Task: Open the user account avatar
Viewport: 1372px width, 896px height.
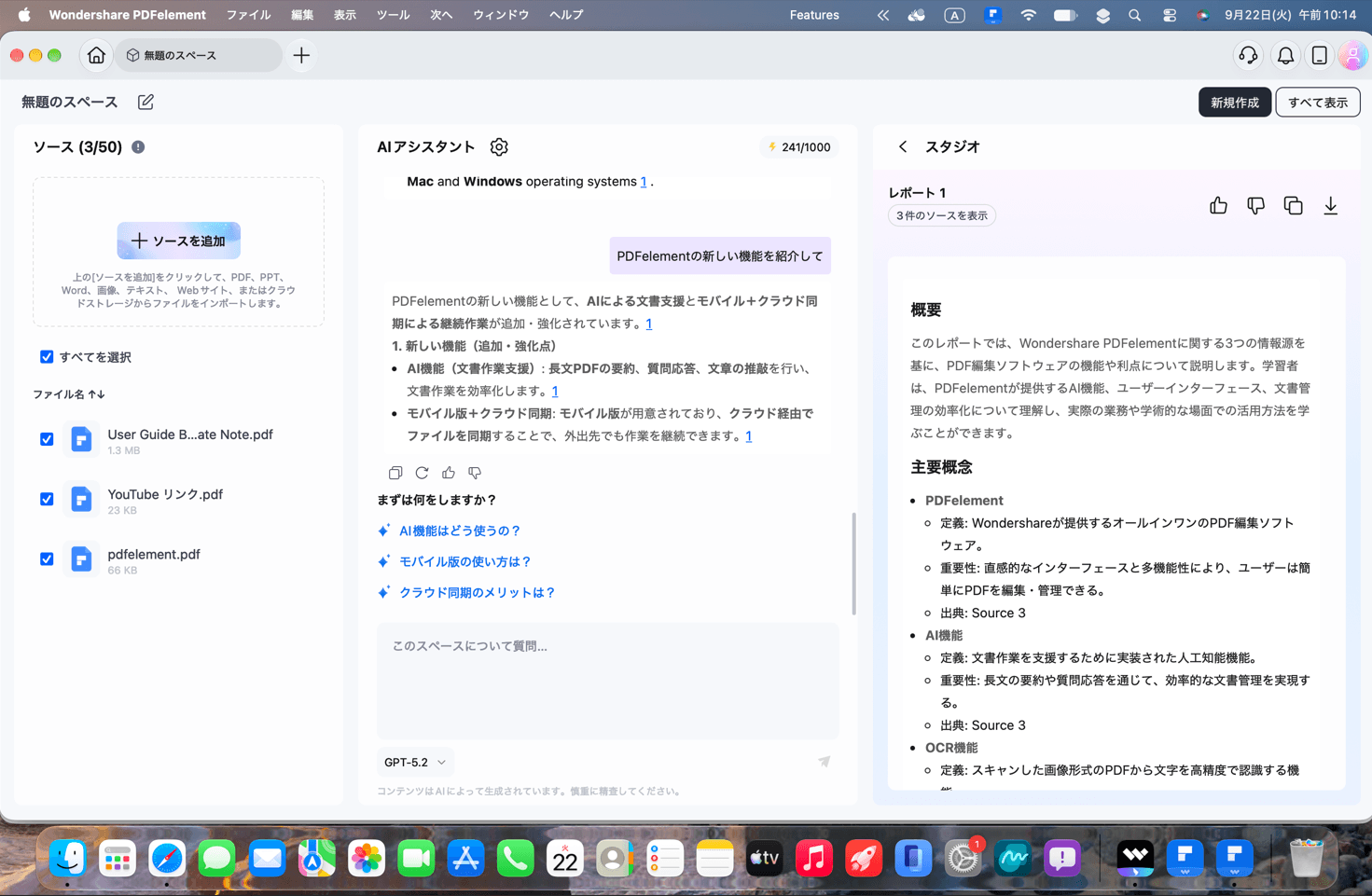Action: pos(1352,56)
